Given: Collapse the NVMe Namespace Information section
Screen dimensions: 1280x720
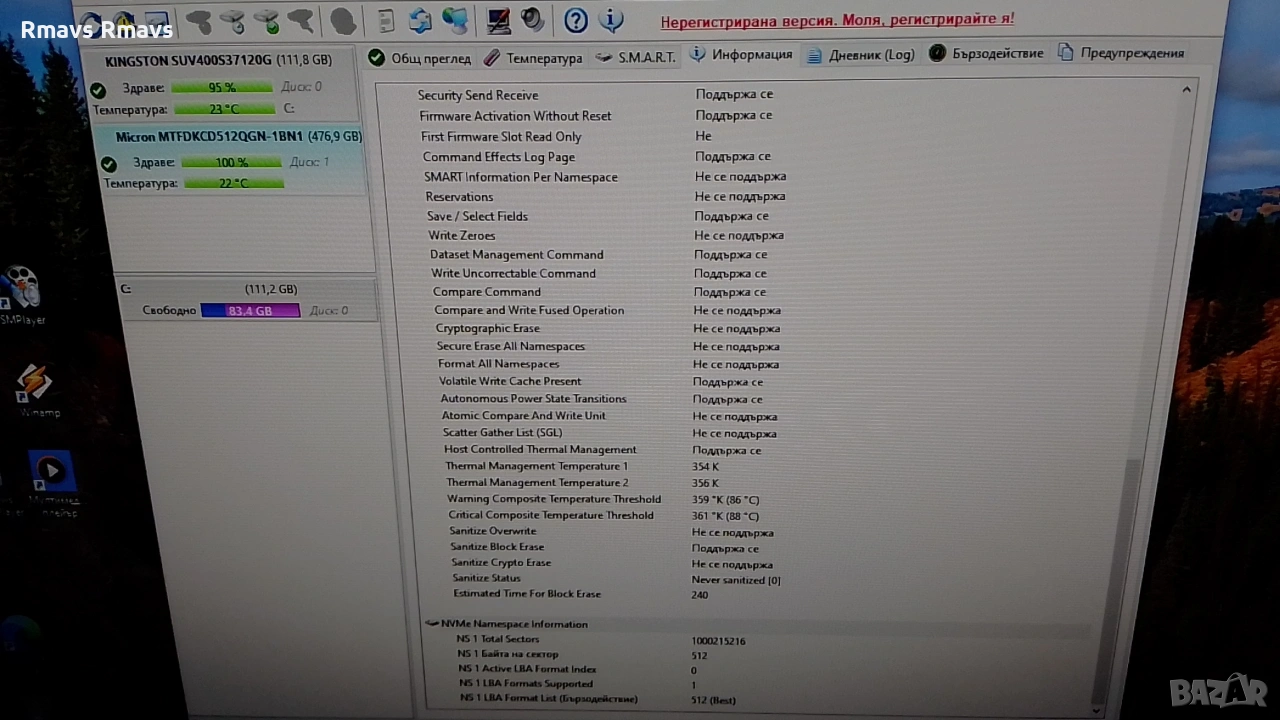Looking at the screenshot, I should click(x=432, y=624).
